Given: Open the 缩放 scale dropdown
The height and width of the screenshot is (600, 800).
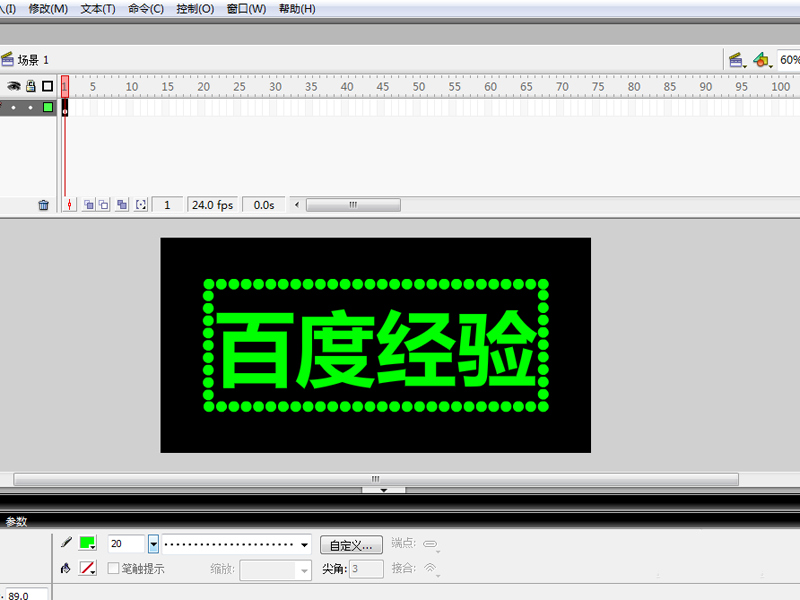Looking at the screenshot, I should [x=276, y=570].
